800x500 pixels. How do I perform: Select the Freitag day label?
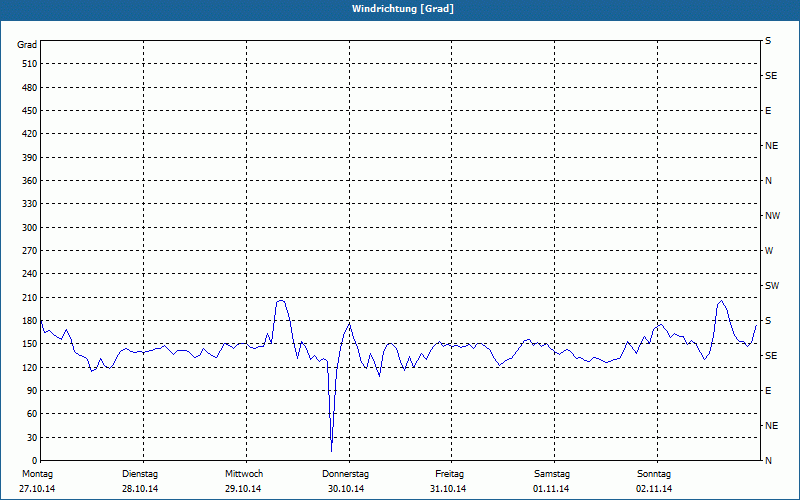[449, 474]
